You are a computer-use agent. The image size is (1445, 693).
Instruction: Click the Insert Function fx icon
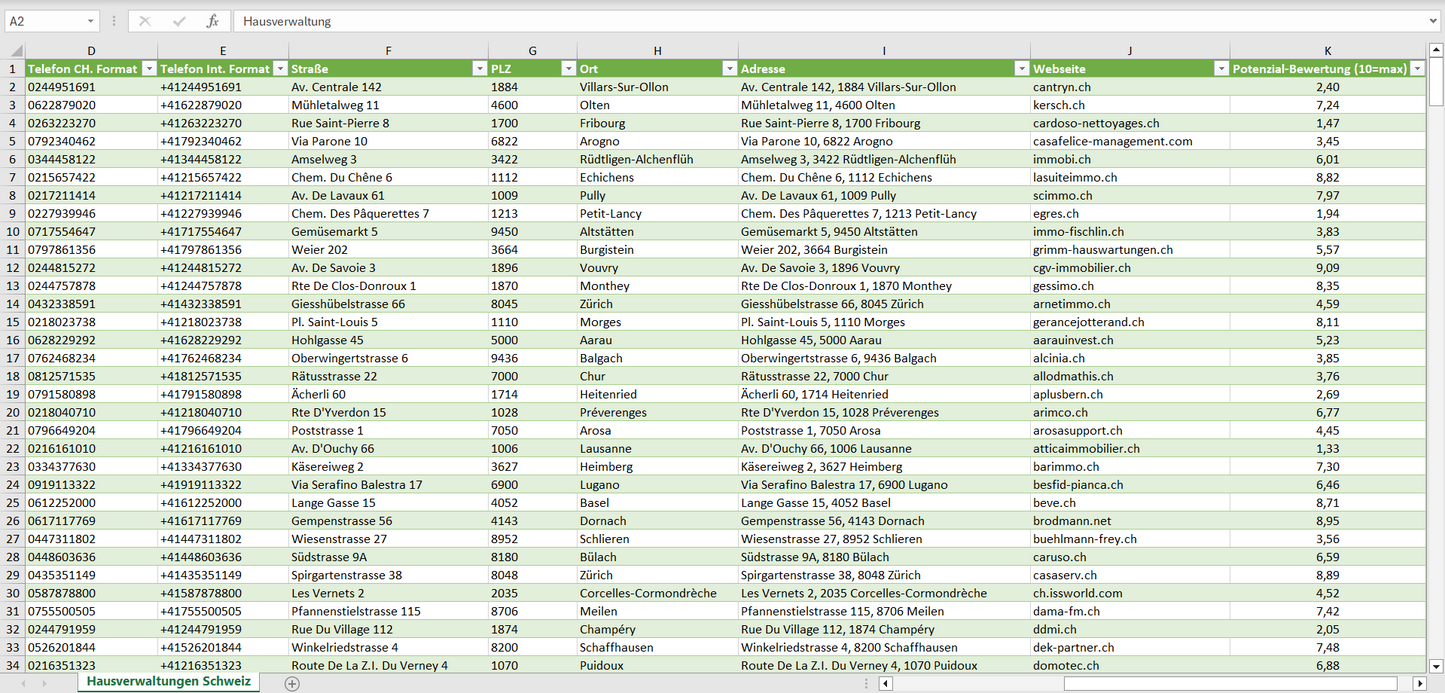point(212,21)
